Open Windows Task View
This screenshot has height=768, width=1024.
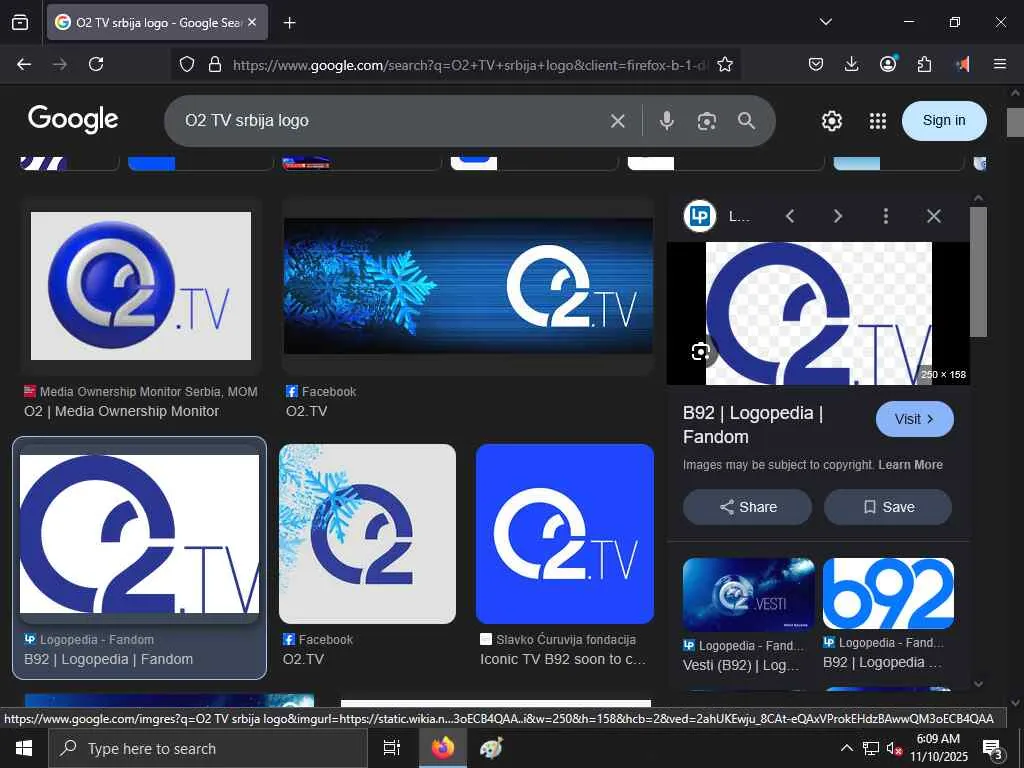392,748
